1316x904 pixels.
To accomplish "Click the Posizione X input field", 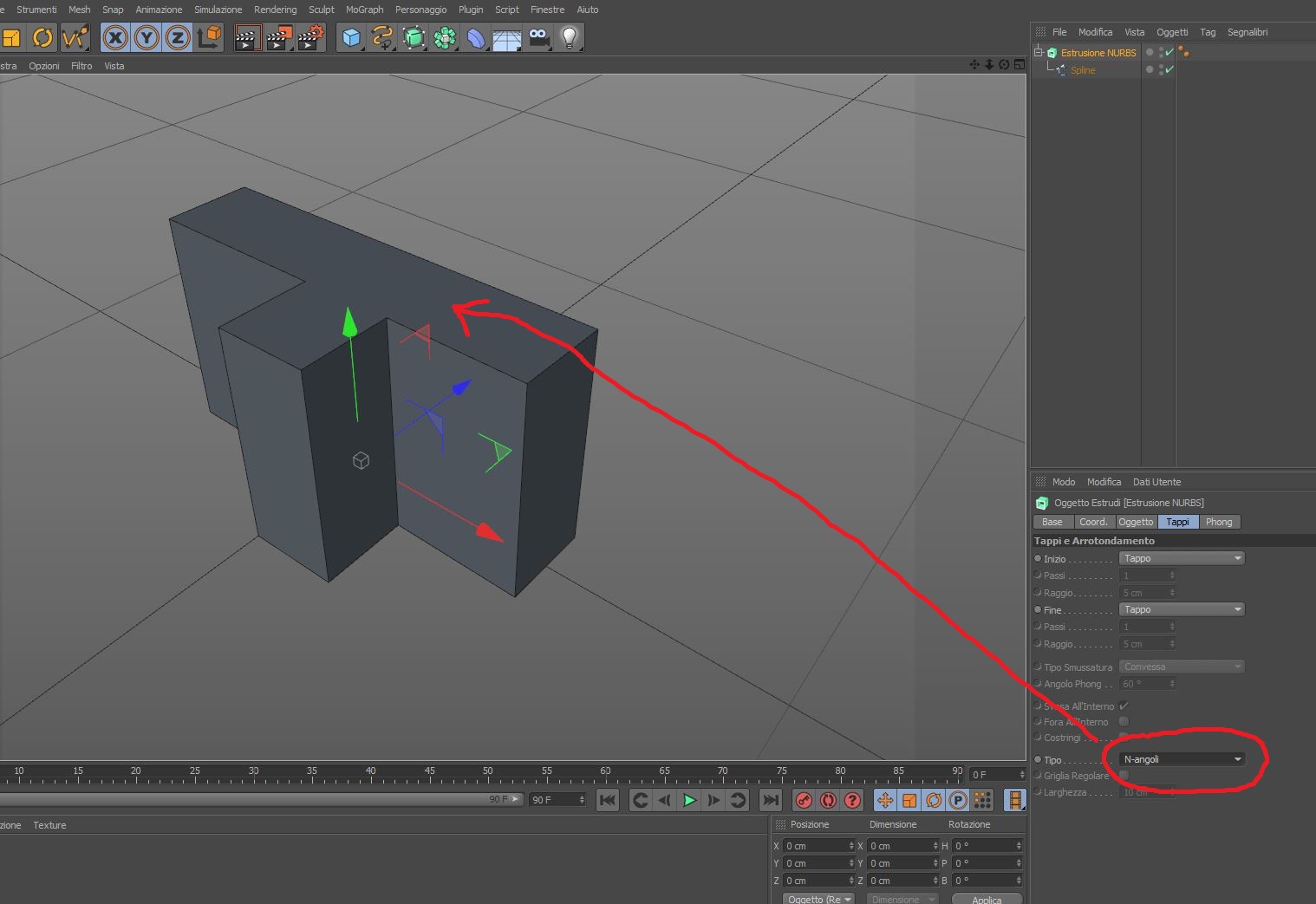I will click(819, 845).
